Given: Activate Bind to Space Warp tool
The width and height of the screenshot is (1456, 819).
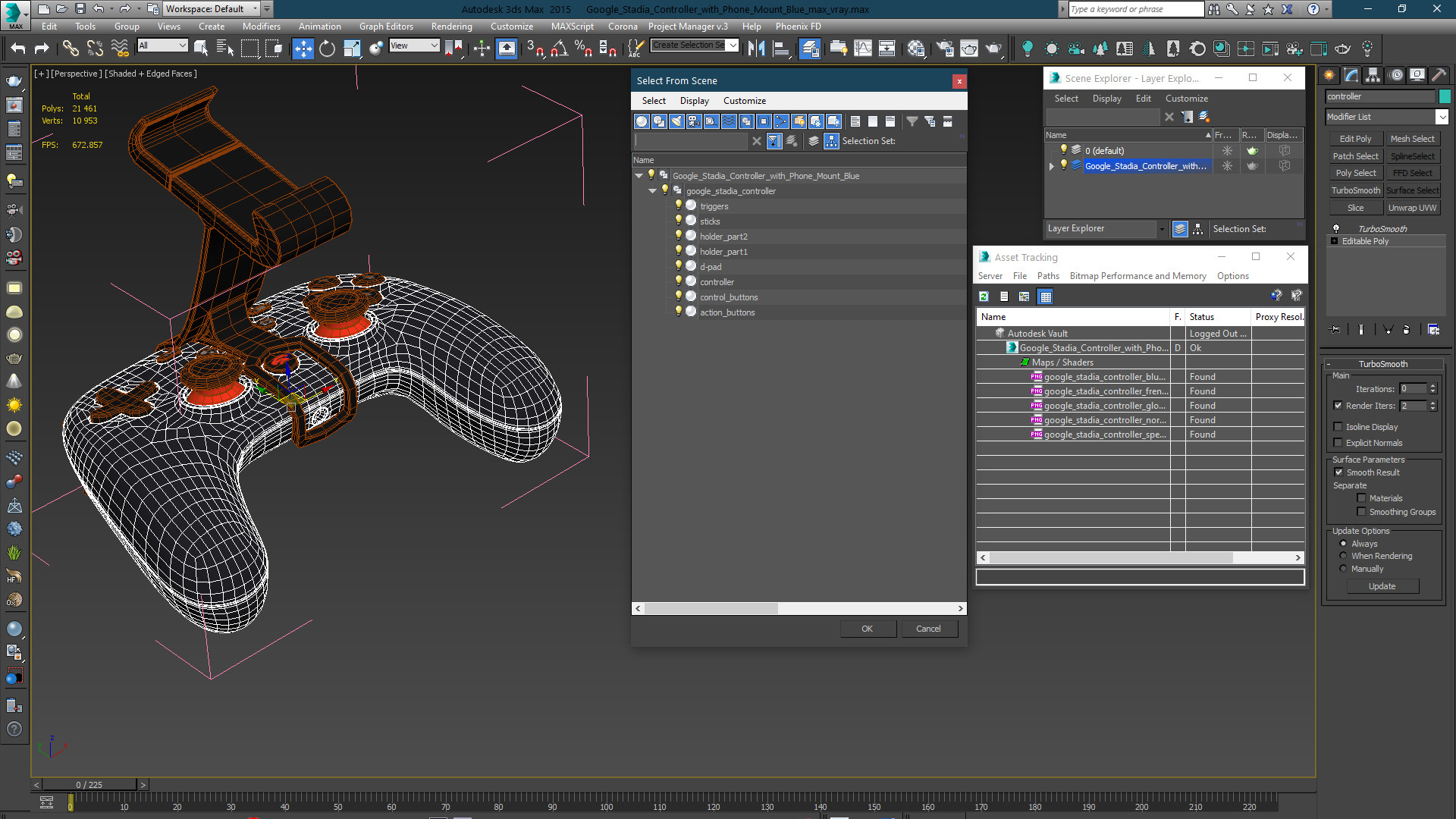Looking at the screenshot, I should tap(120, 49).
